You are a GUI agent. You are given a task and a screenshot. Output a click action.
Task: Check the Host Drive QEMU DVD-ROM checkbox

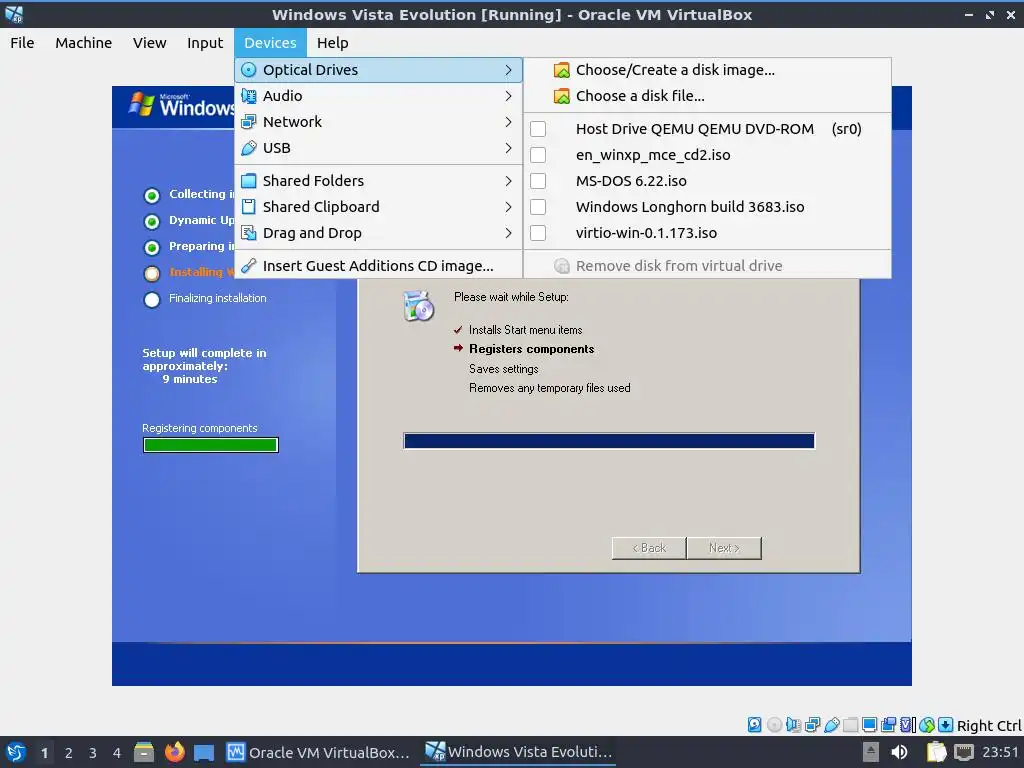pyautogui.click(x=538, y=129)
